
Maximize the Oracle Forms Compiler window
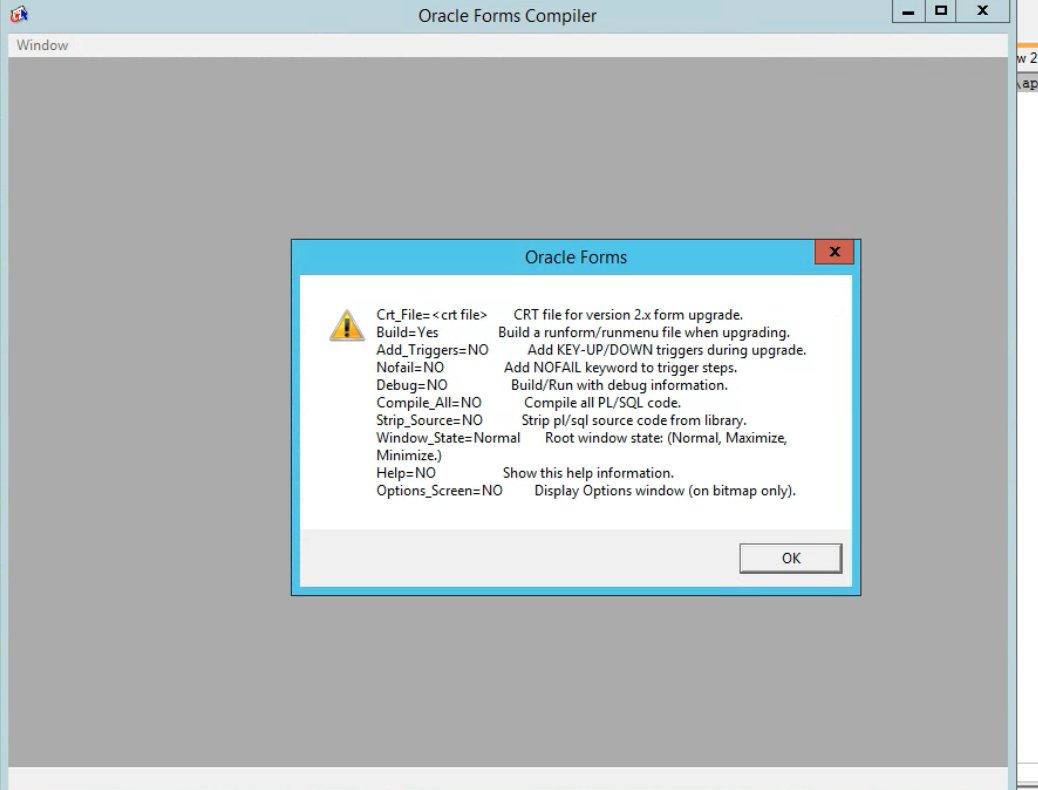[x=939, y=13]
